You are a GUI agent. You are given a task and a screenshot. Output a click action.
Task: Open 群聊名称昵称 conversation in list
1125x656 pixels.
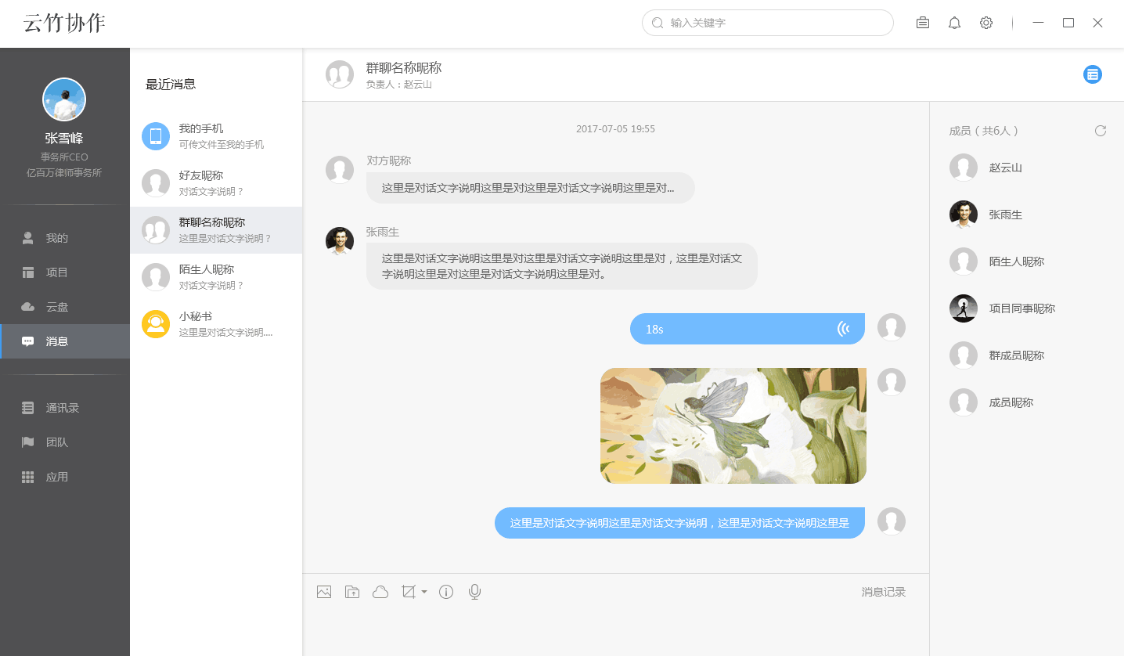tap(216, 230)
